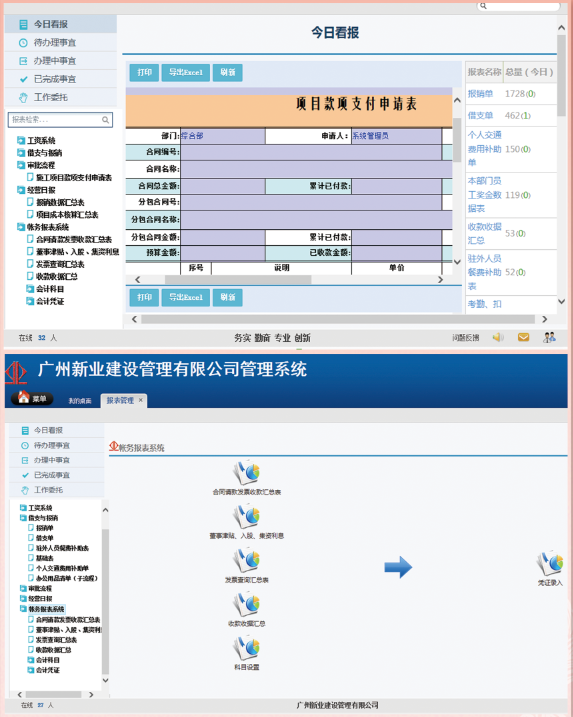Close the 报表管理 tab
Screen dimensions: 573x717
click(141, 400)
